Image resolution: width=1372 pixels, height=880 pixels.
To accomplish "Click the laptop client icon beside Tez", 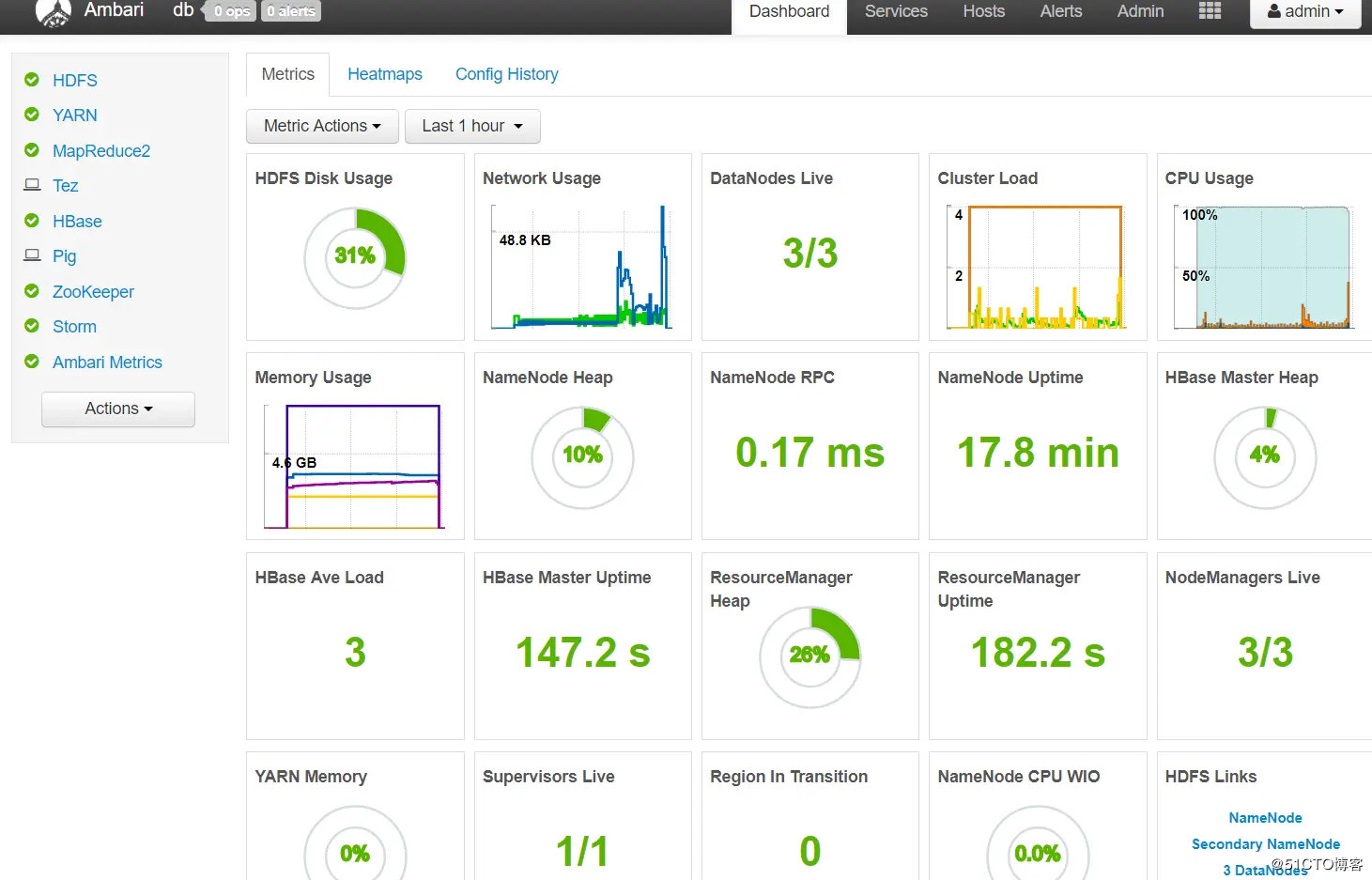I will (32, 185).
